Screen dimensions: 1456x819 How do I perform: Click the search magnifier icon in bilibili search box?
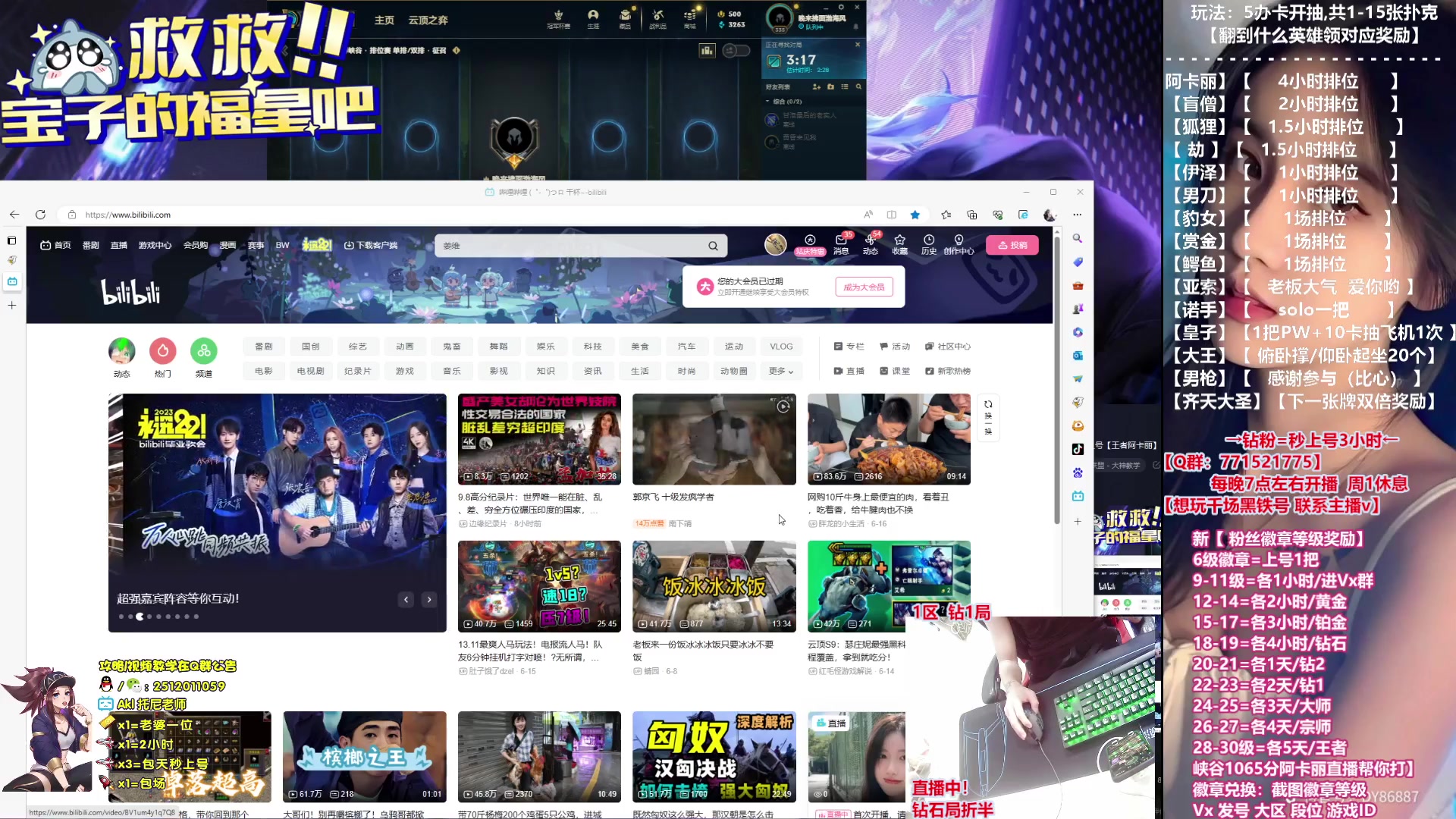tap(713, 246)
